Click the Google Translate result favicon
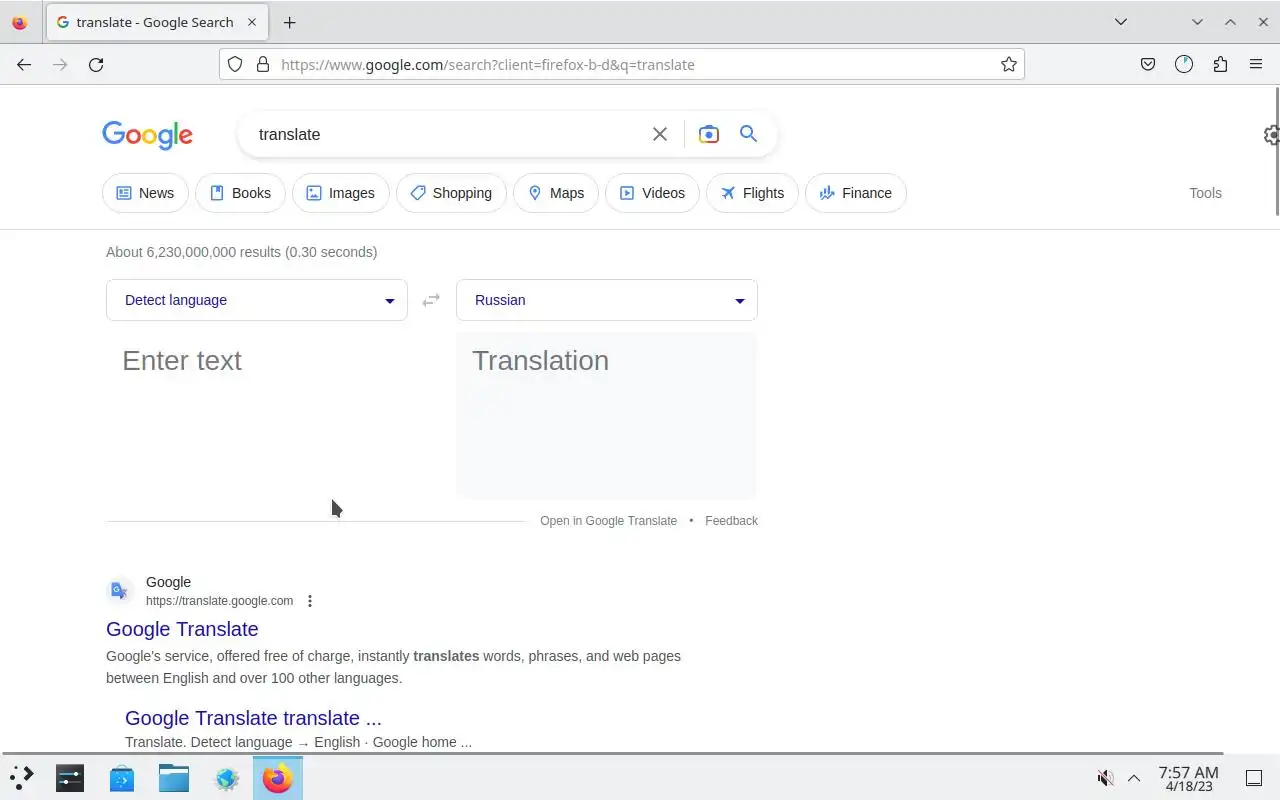Screen dimensions: 1280x800 click(120, 591)
